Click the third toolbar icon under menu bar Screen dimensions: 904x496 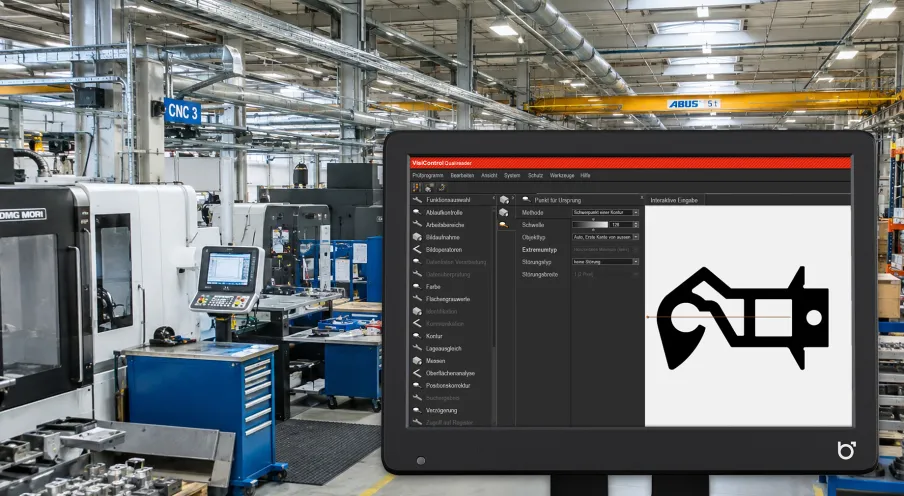442,187
